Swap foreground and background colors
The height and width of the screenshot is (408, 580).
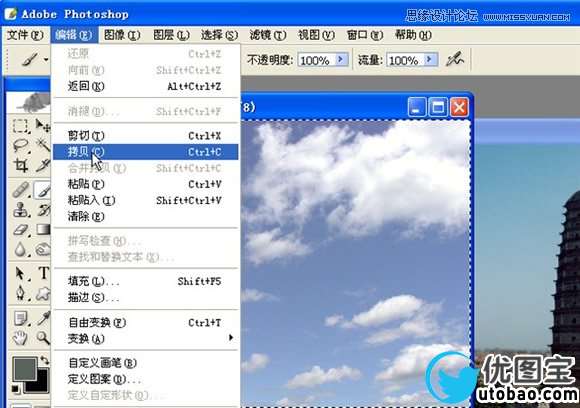click(x=45, y=360)
